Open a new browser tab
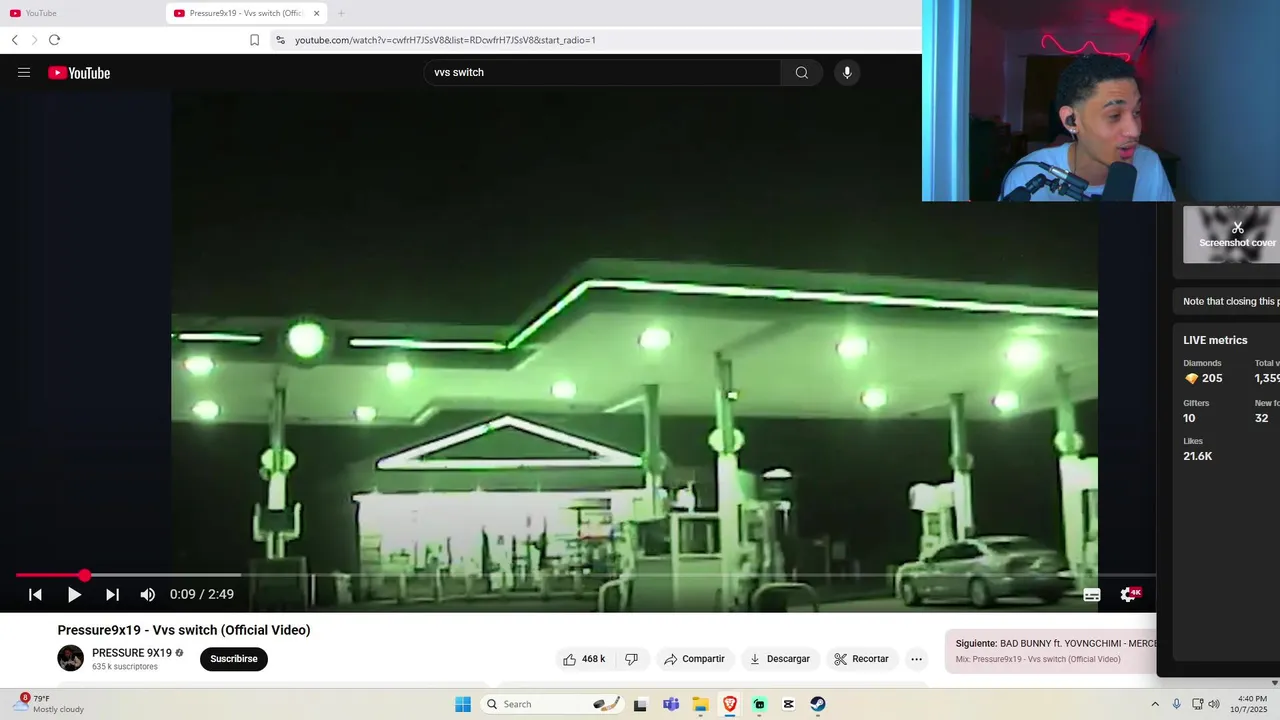Screen dimensions: 1280x720 (x=341, y=13)
